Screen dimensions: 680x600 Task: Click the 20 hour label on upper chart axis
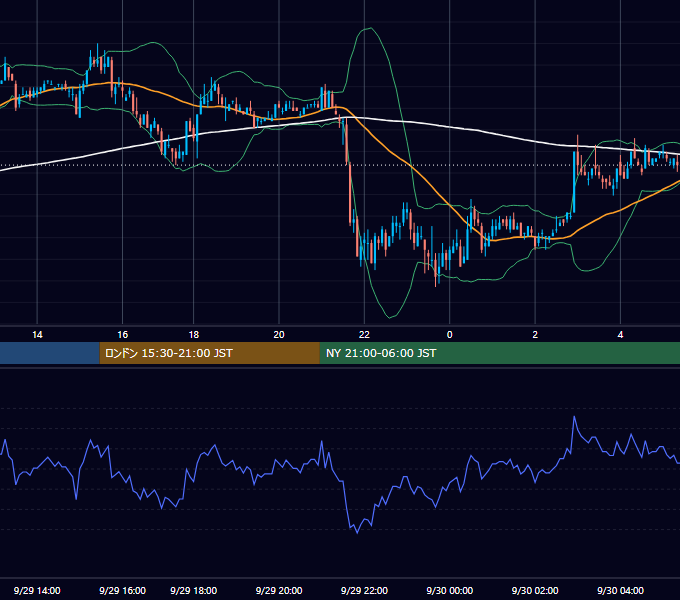pos(279,335)
